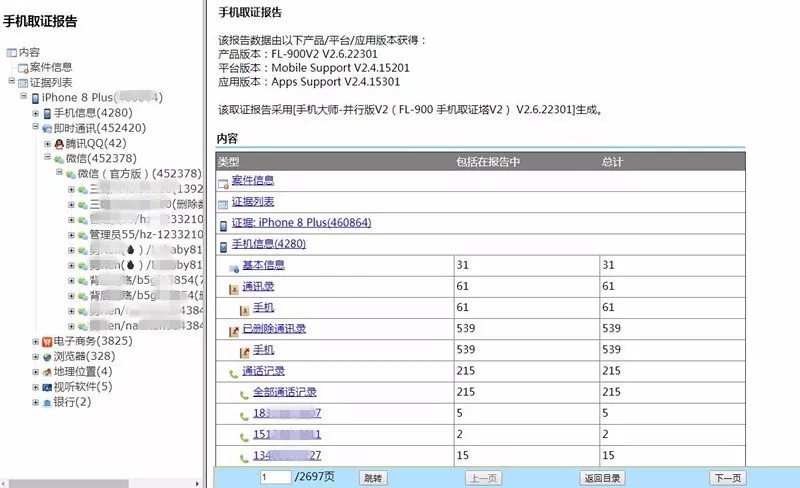Expand the 视听软件(5) tree node
The width and height of the screenshot is (800, 488).
(35, 387)
